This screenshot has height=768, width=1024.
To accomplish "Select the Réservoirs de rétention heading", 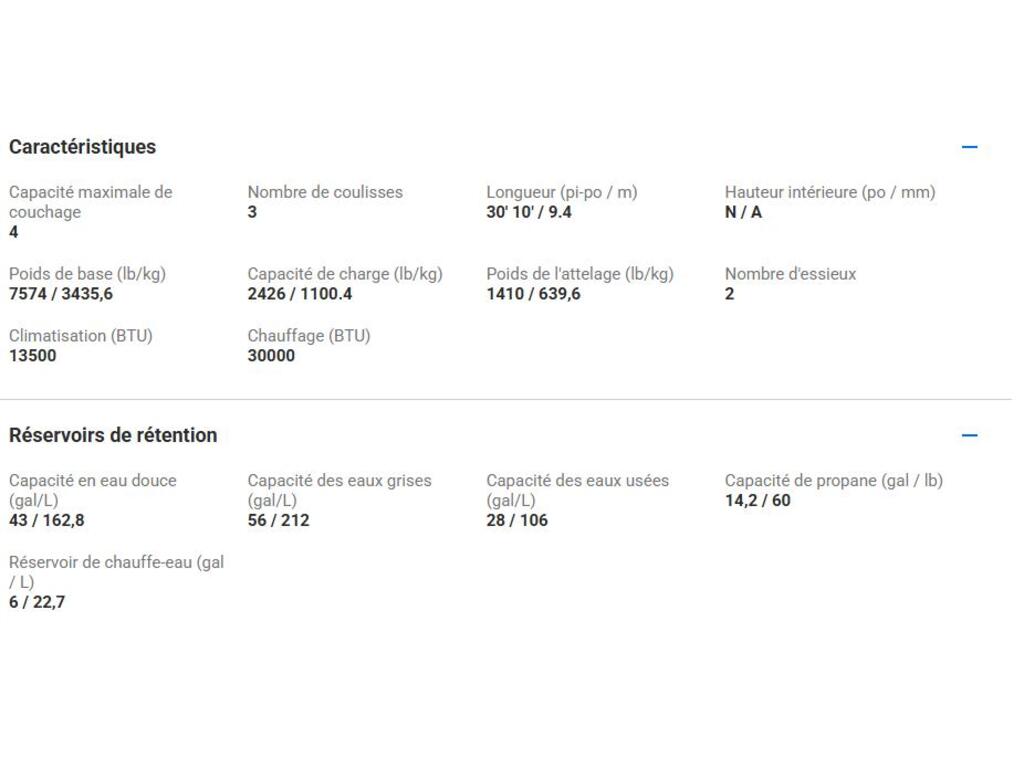I will 113,435.
